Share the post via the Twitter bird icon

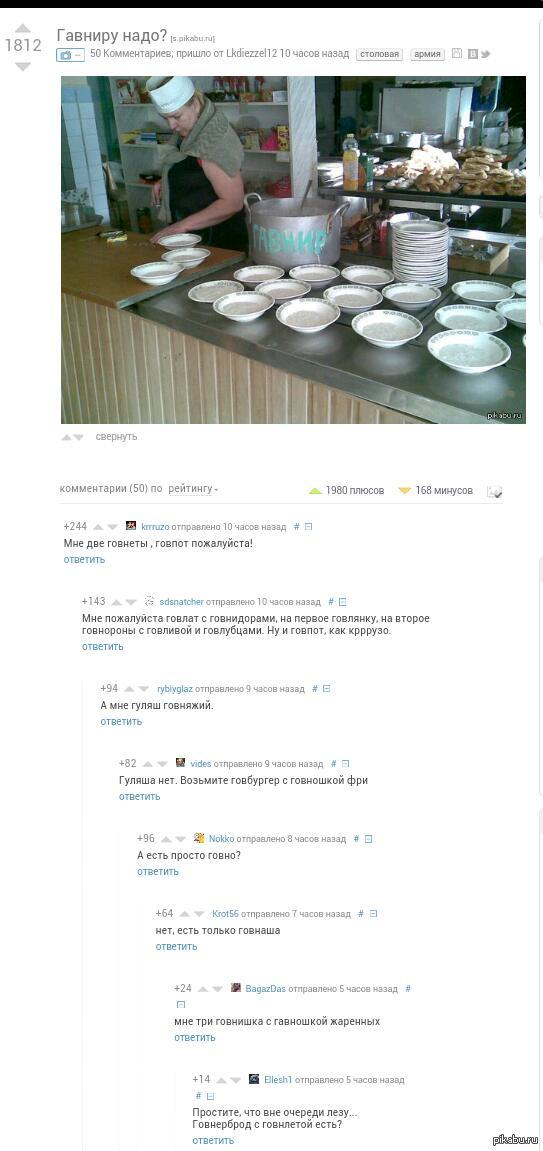pyautogui.click(x=486, y=54)
